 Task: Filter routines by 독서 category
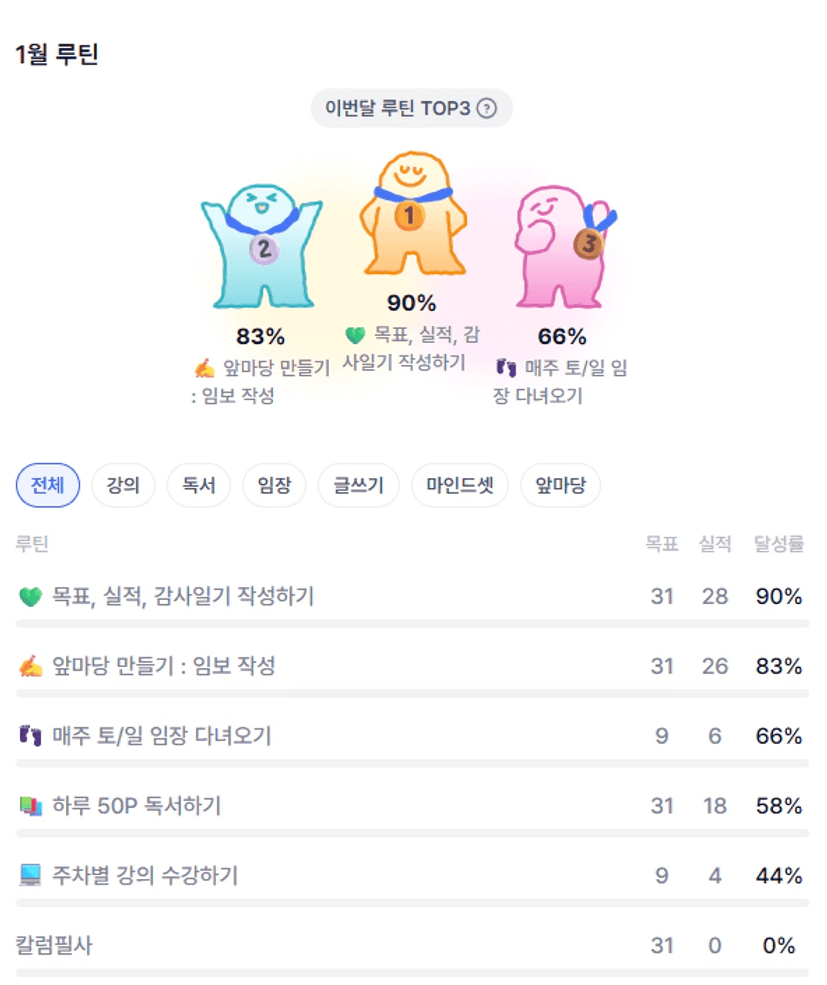tap(198, 487)
